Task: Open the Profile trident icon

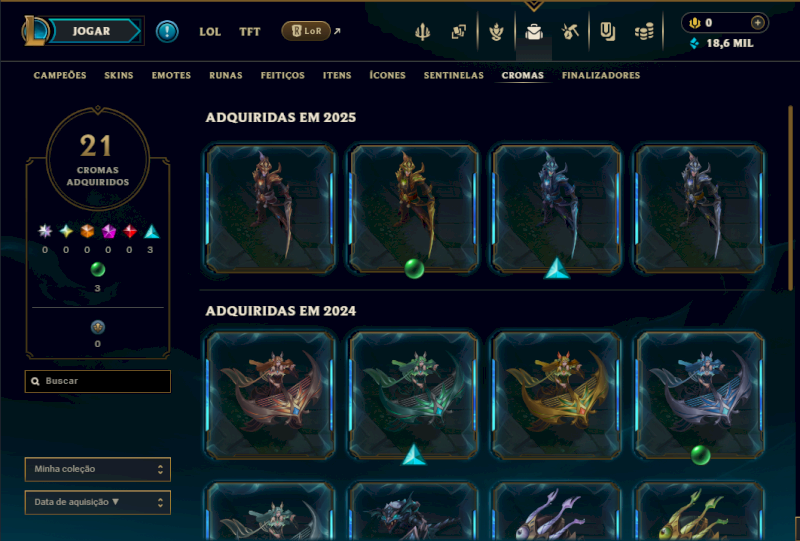Action: (422, 32)
